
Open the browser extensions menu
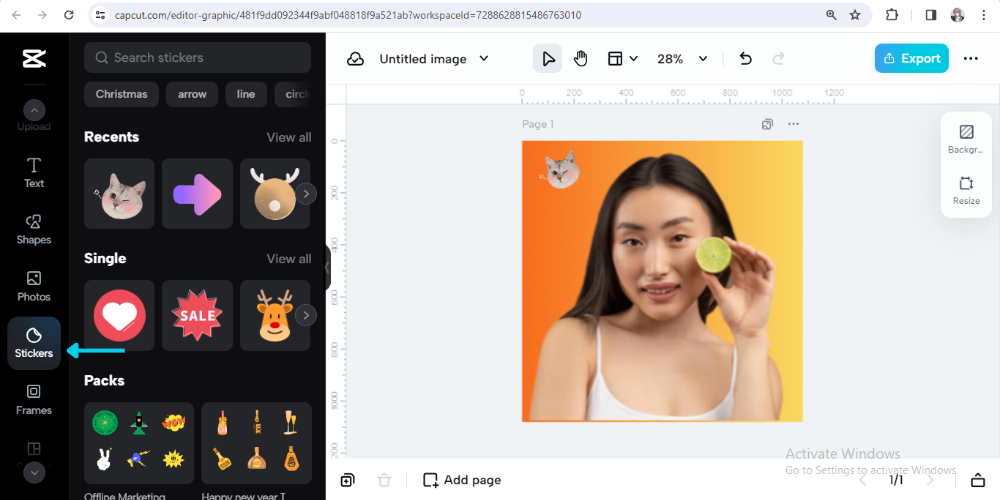(892, 15)
